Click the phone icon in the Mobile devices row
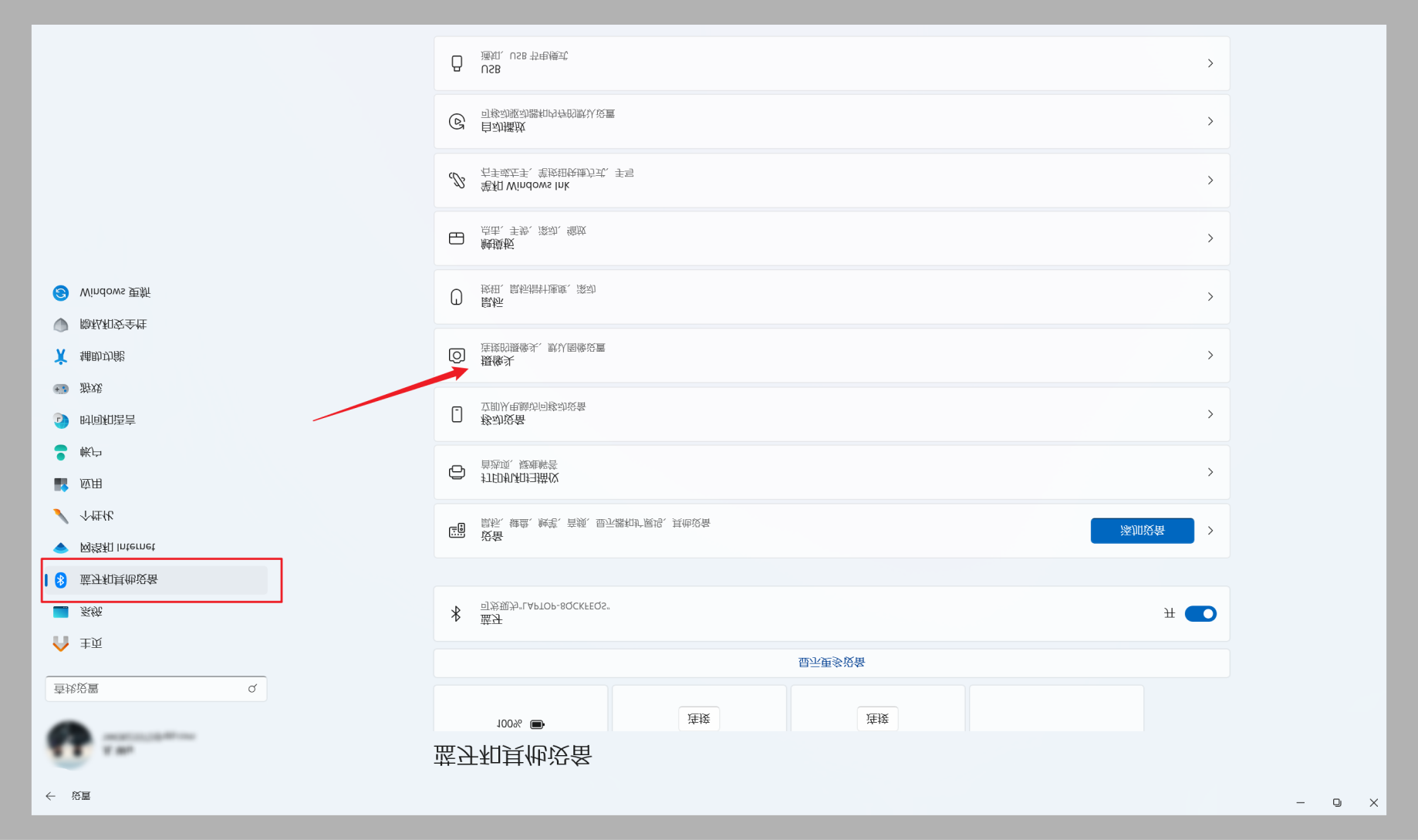This screenshot has height=840, width=1418. [x=457, y=414]
